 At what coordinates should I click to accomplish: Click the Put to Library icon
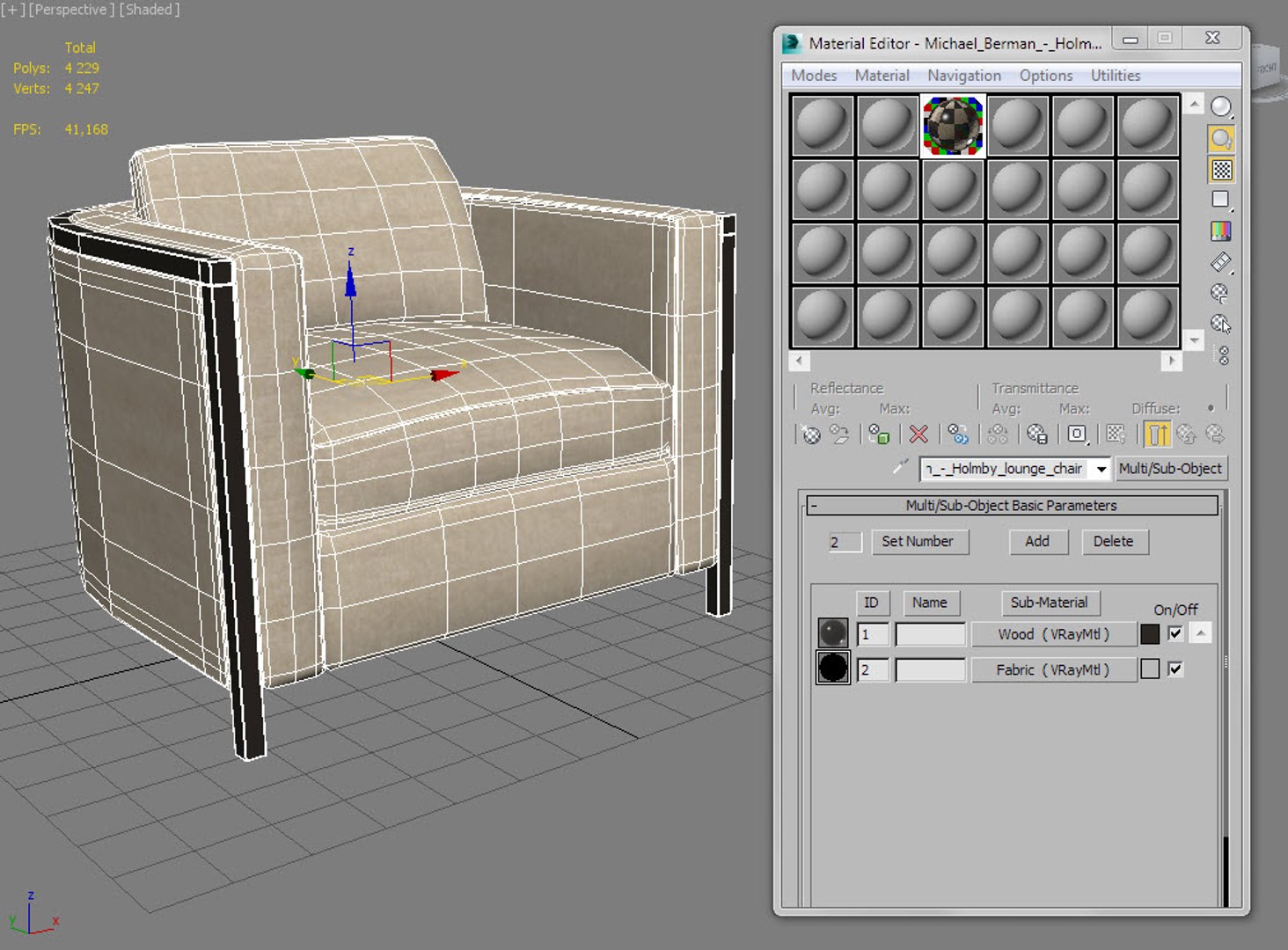coord(1037,434)
